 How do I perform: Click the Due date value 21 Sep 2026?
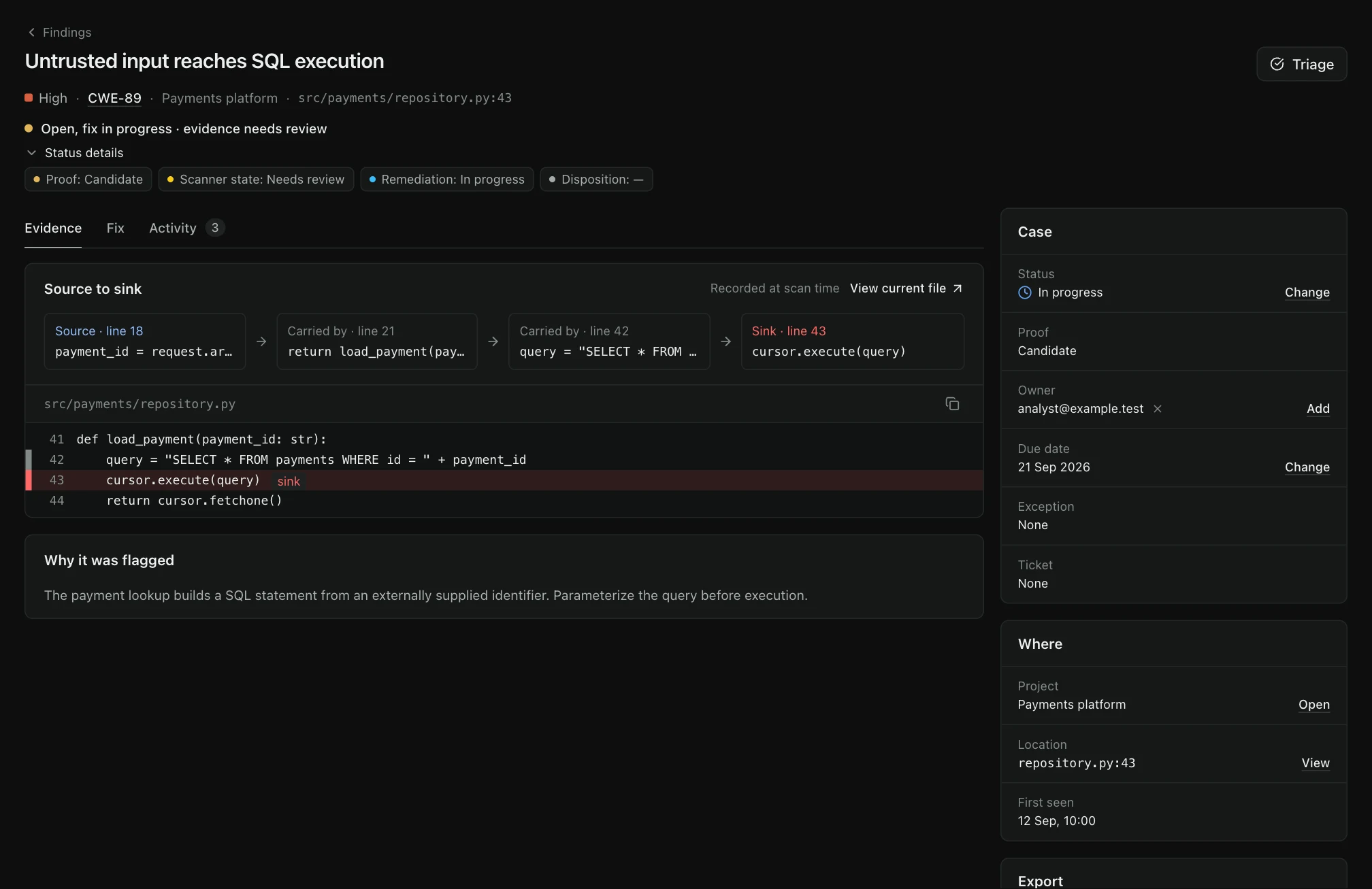click(1053, 467)
